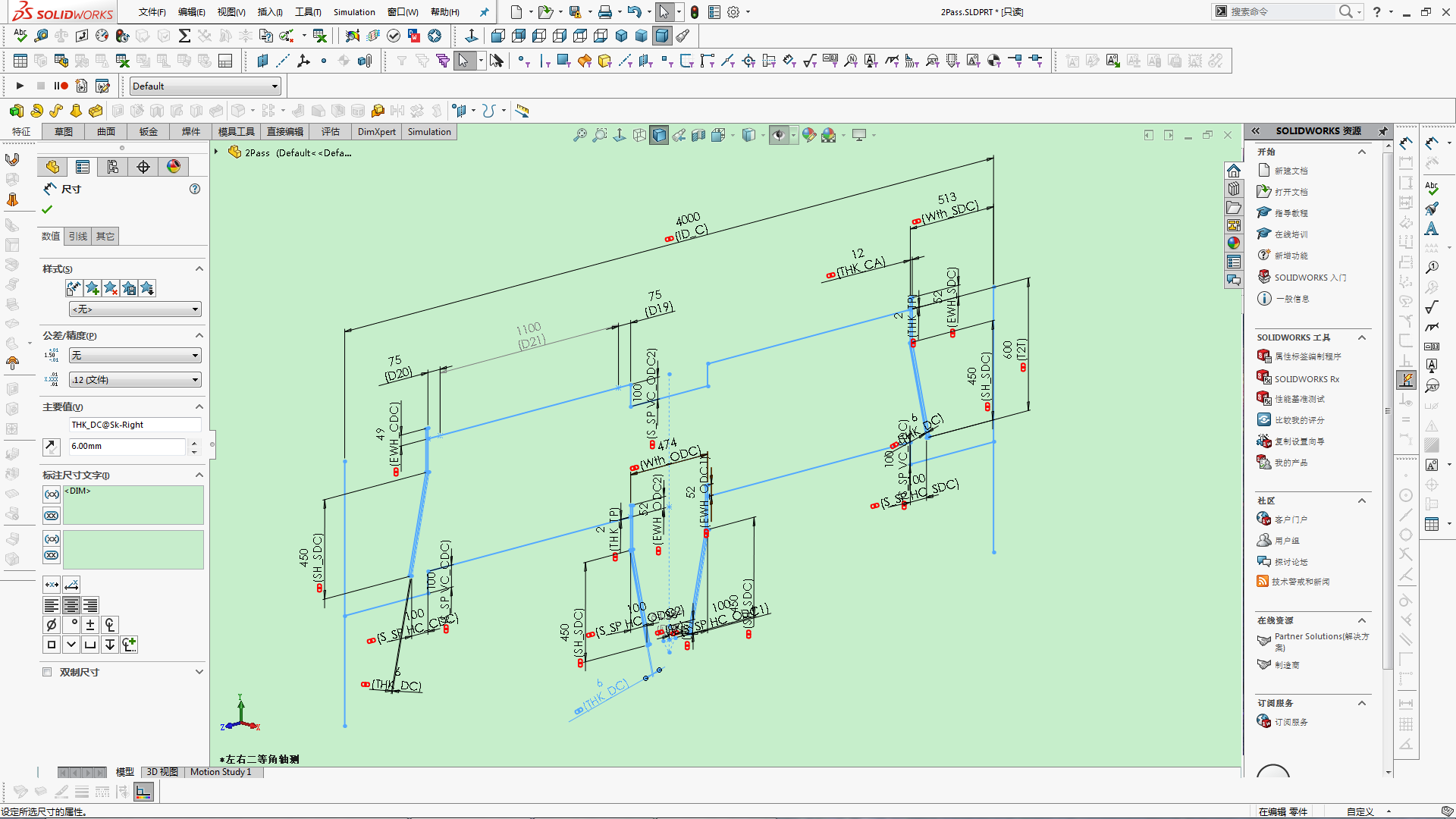Image resolution: width=1456 pixels, height=819 pixels.
Task: Enable the 双制尺寸 checkbox
Action: pos(48,672)
